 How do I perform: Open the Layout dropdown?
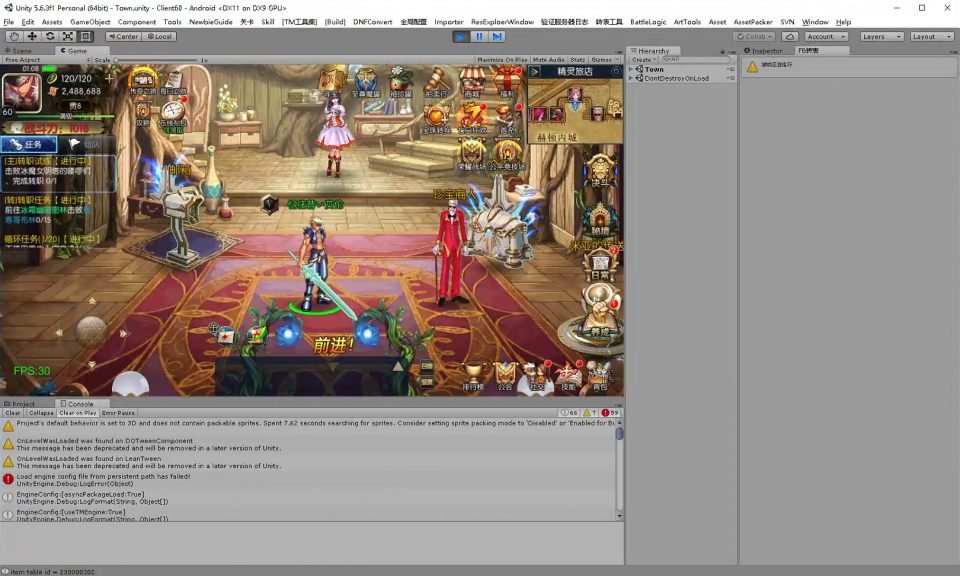(x=932, y=36)
